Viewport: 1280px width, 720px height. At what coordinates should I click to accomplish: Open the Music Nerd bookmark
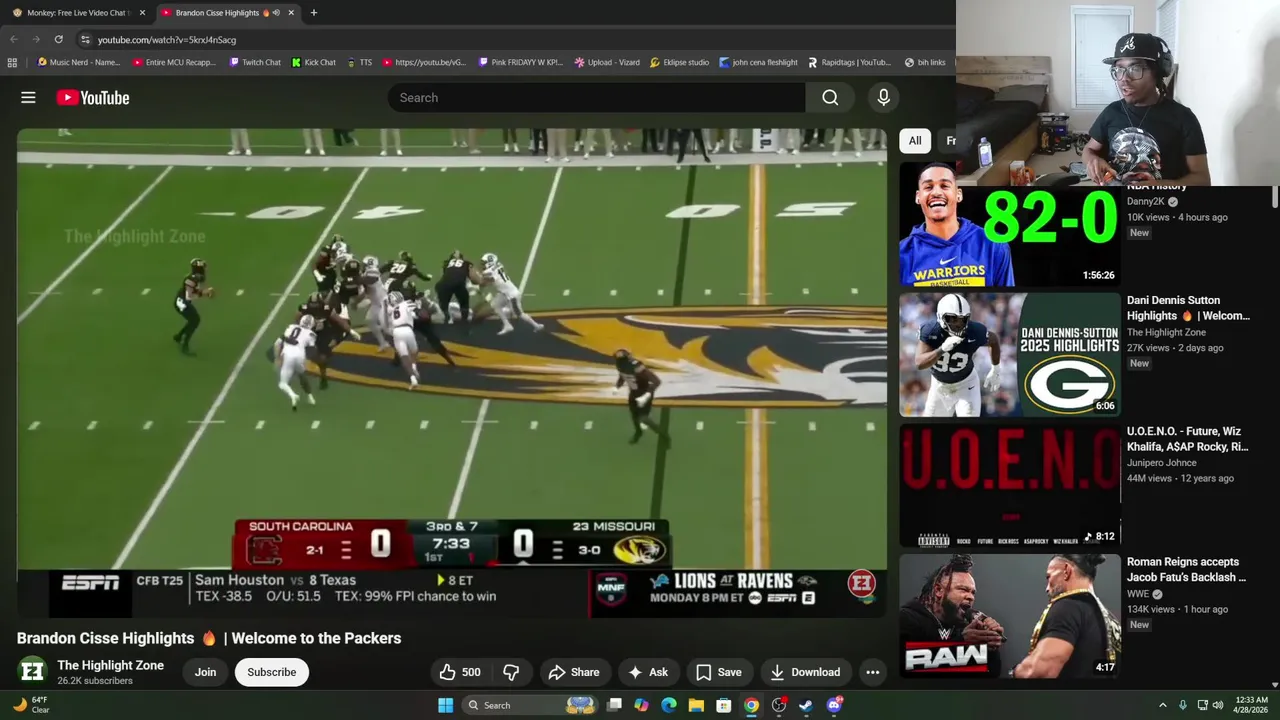tap(78, 62)
